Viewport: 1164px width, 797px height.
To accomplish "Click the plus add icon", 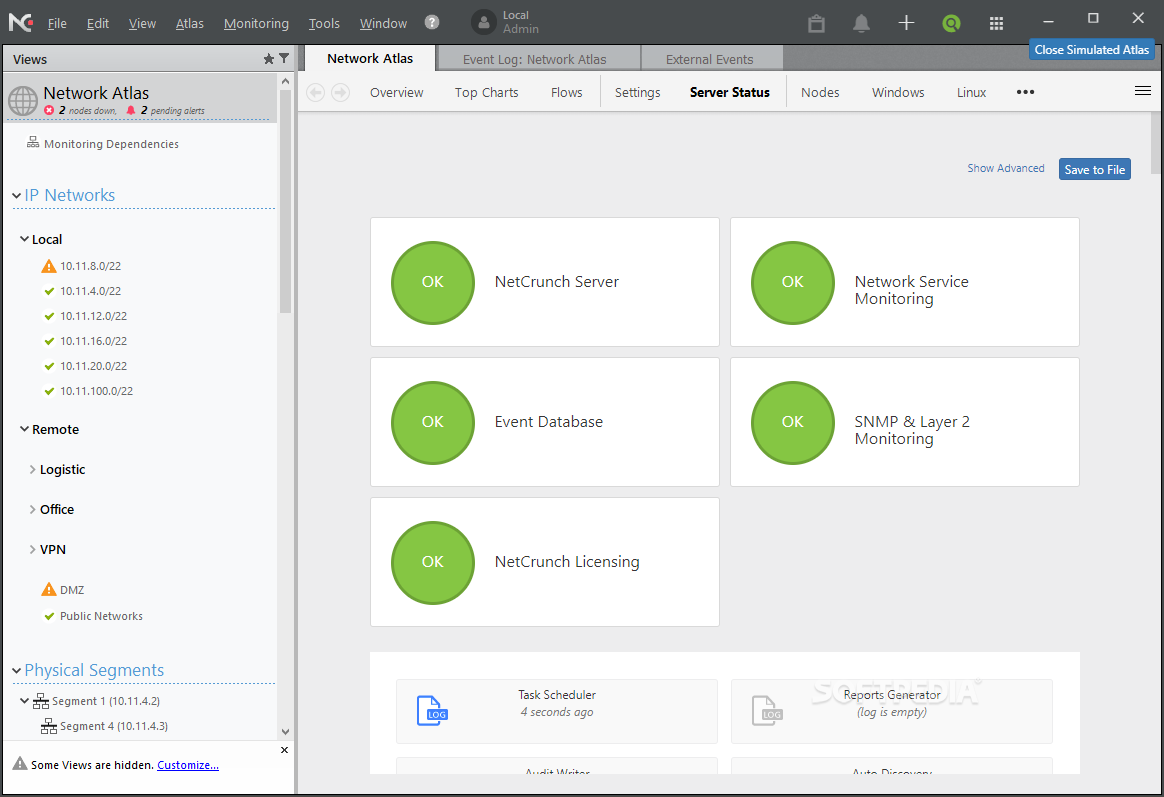I will point(906,23).
